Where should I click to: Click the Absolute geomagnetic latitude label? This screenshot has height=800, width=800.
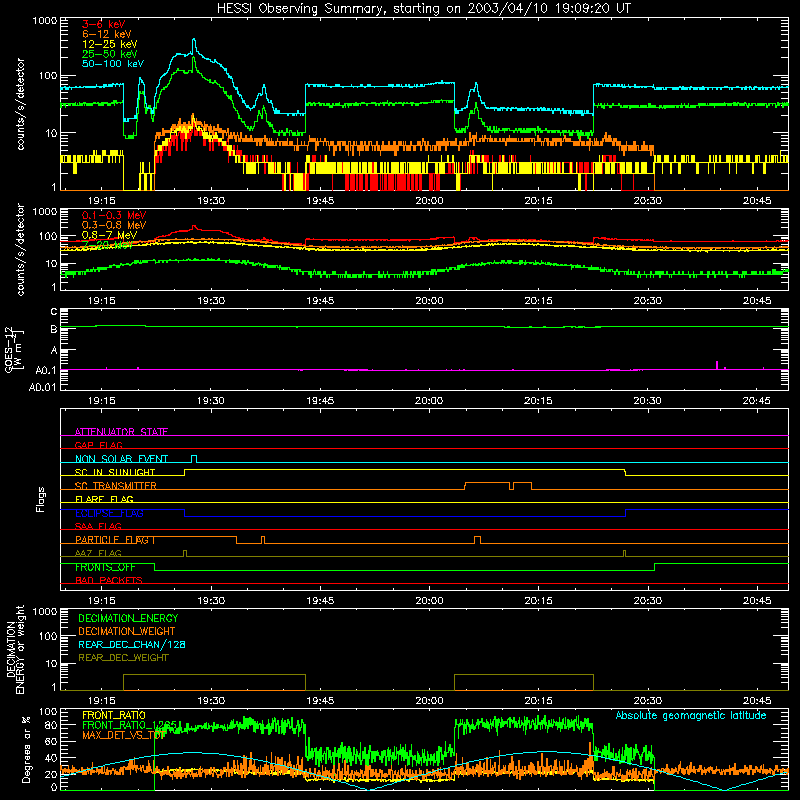(691, 715)
